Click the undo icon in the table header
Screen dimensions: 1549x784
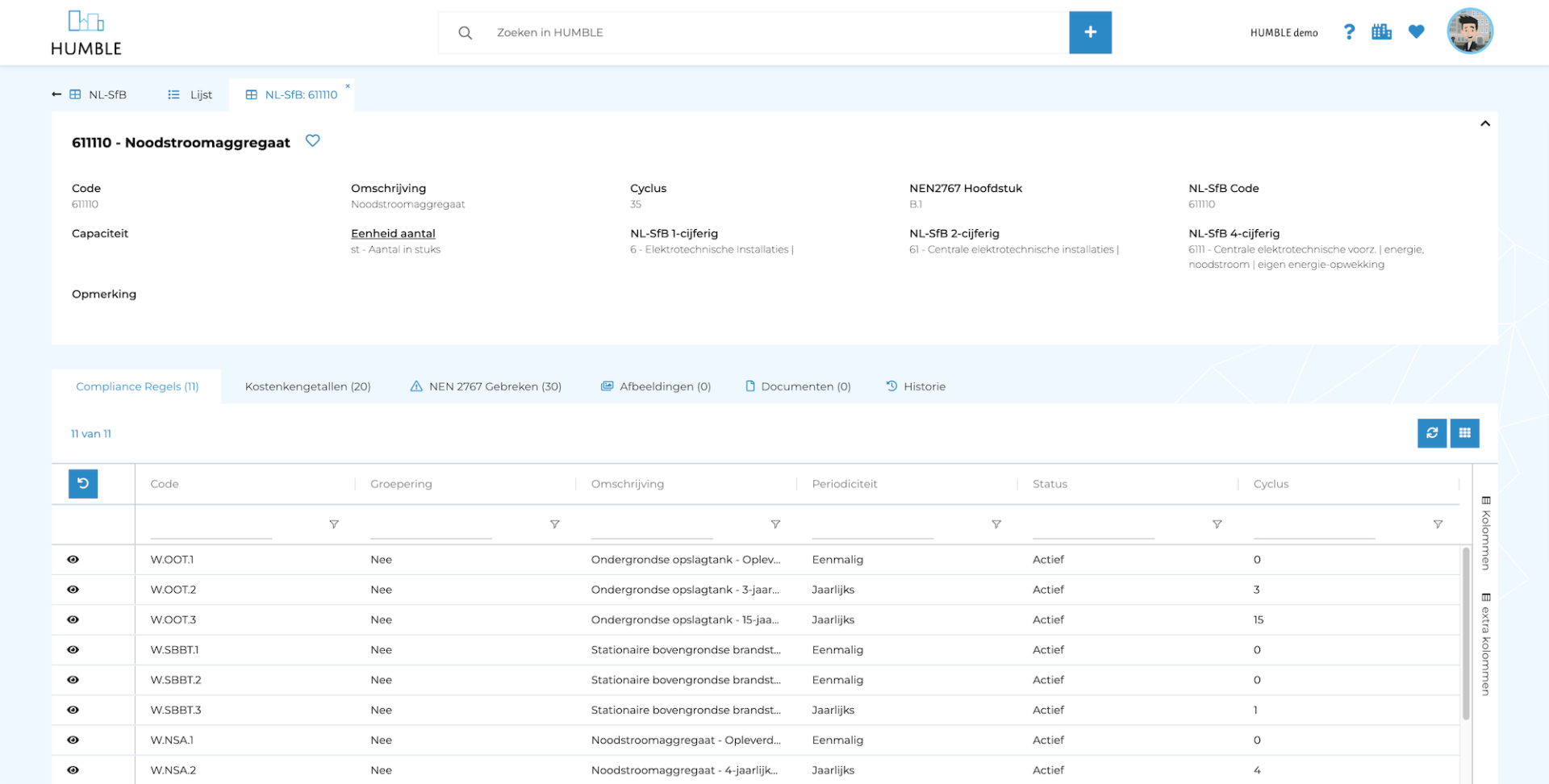click(83, 484)
